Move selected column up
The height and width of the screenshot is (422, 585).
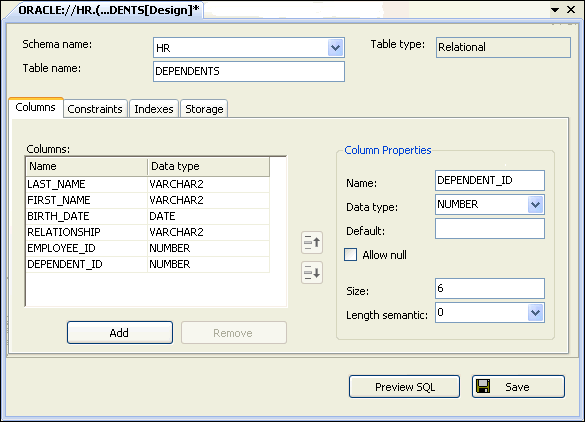tap(312, 243)
